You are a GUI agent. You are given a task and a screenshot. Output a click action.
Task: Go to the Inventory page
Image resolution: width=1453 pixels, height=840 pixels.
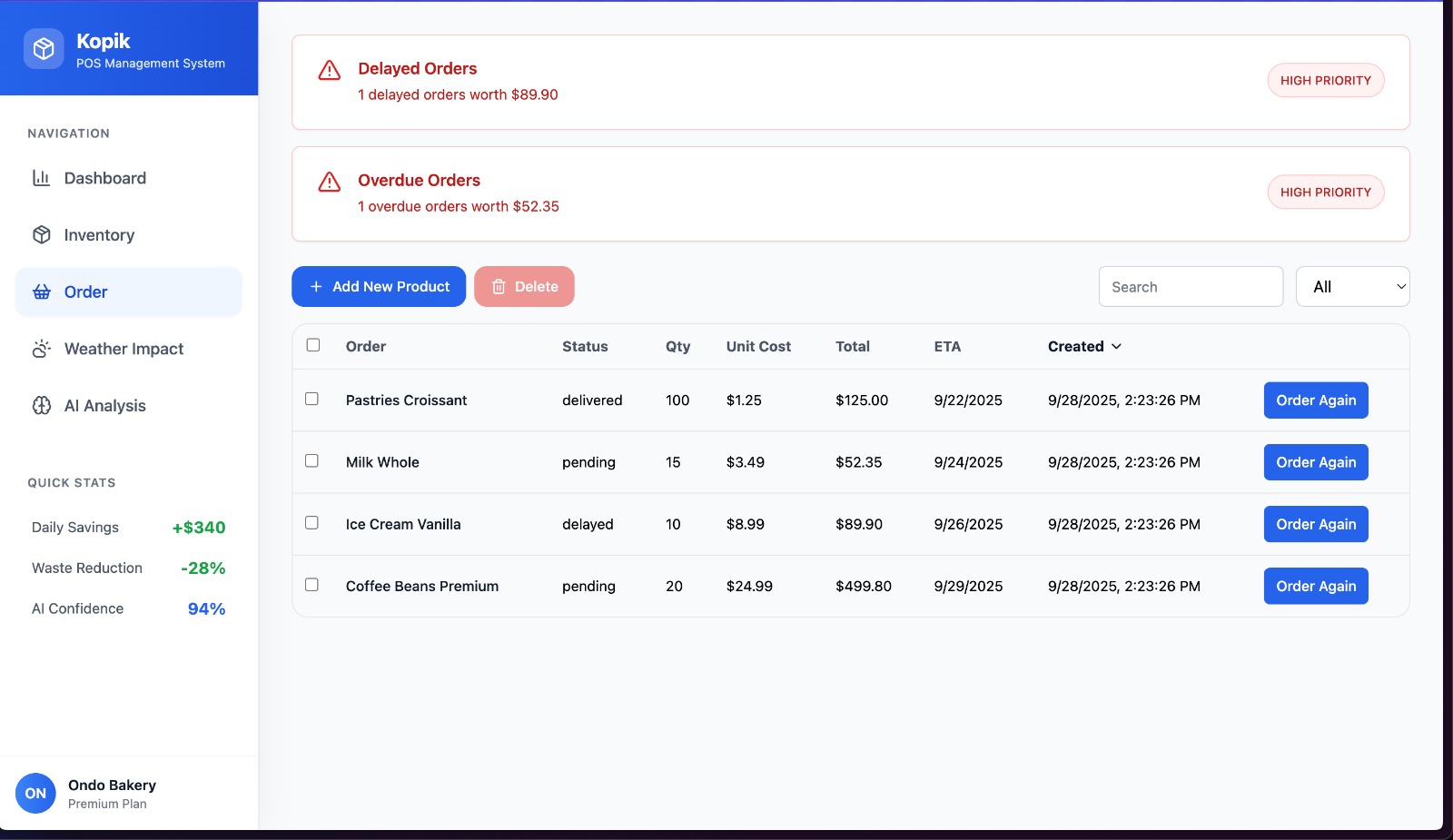[129, 235]
